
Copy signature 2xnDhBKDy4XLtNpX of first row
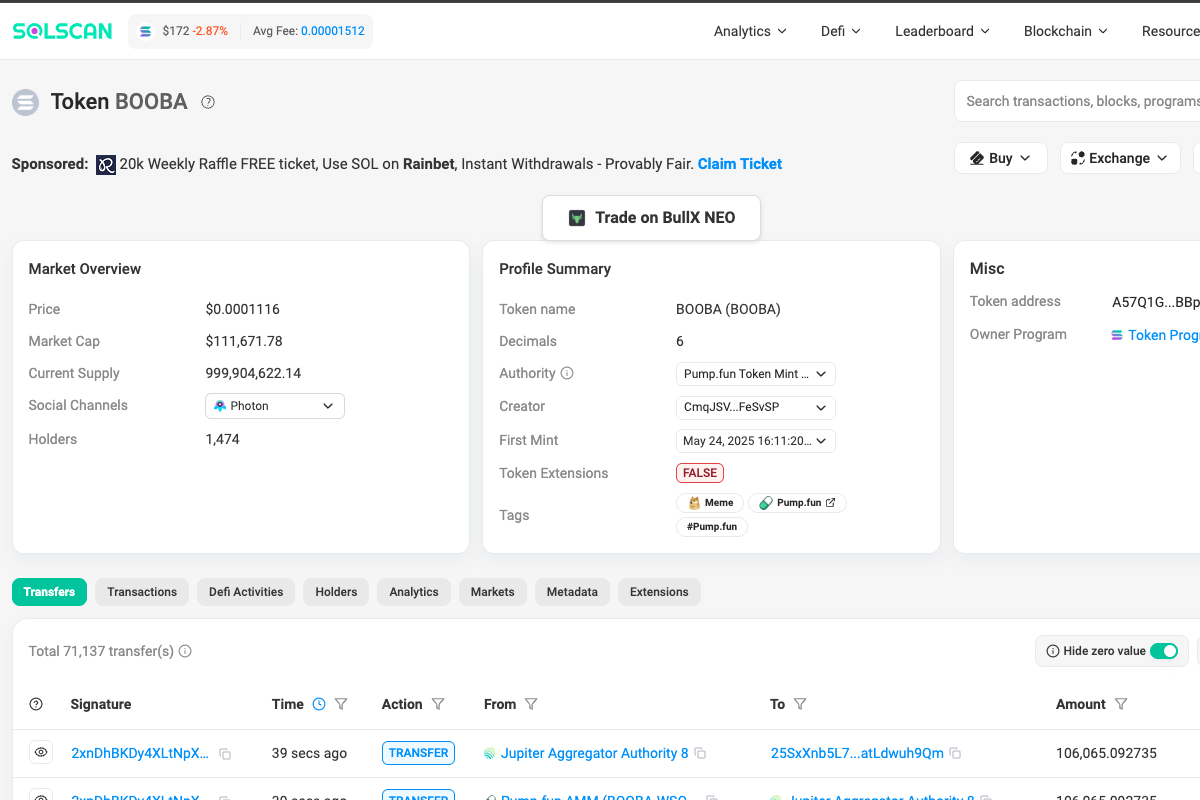point(225,754)
